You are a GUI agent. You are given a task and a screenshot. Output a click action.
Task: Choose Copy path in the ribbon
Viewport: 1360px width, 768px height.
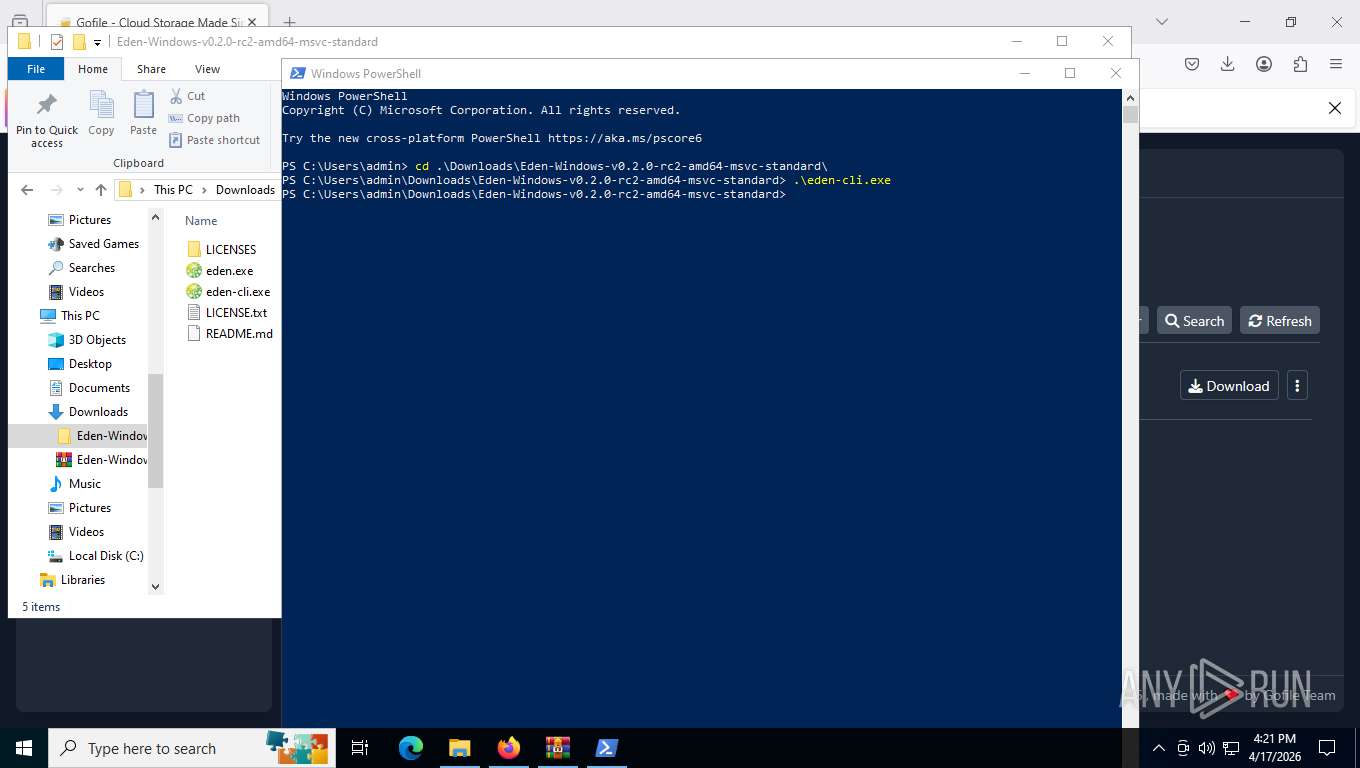click(x=204, y=118)
